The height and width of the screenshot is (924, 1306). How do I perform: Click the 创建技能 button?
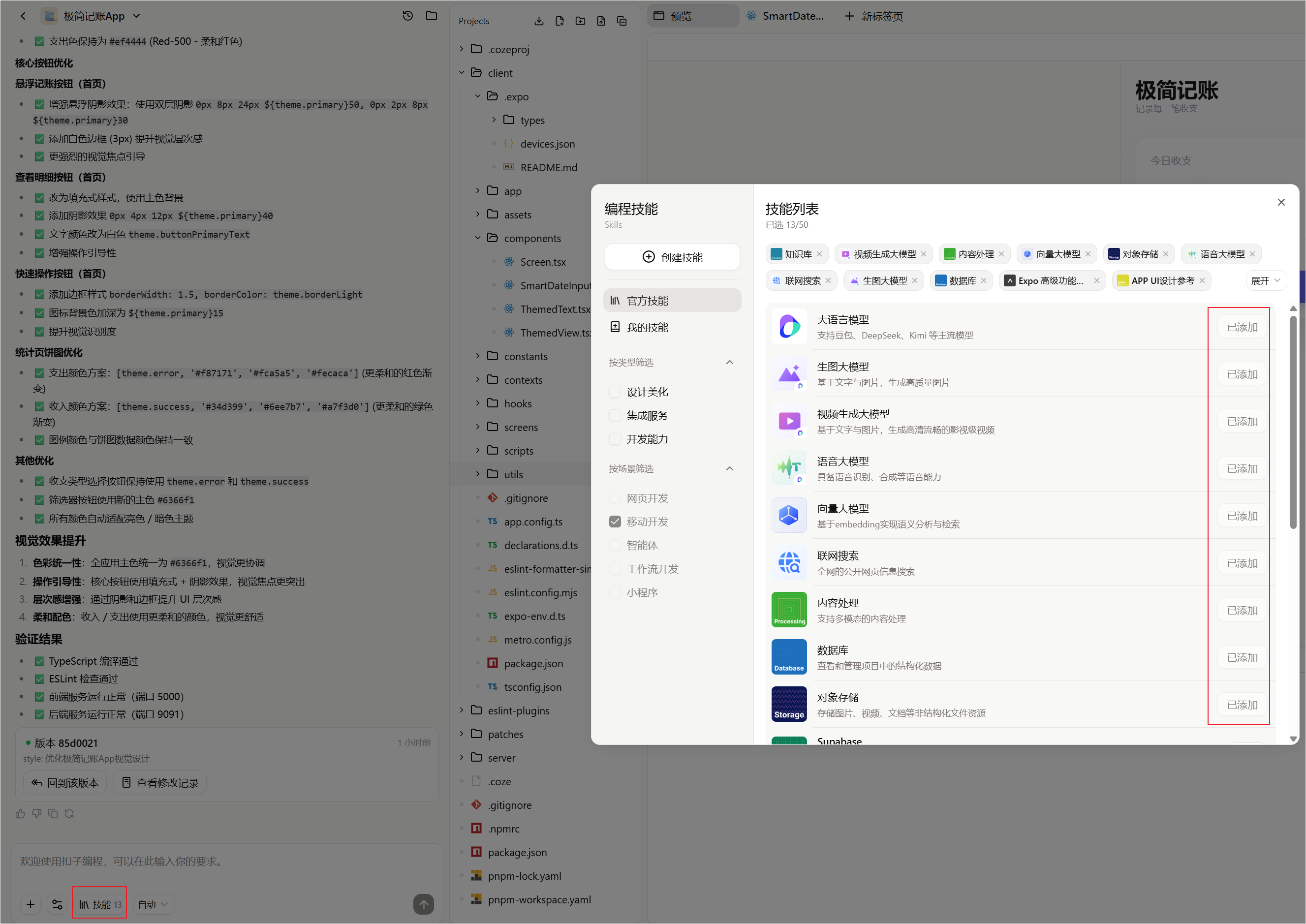[672, 257]
